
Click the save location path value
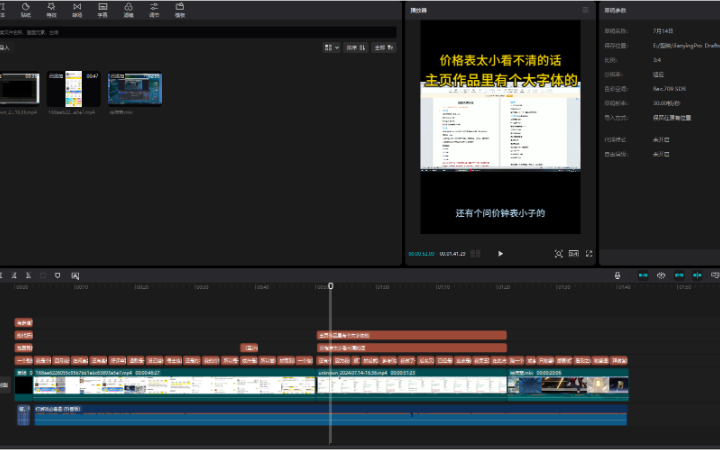pos(686,45)
